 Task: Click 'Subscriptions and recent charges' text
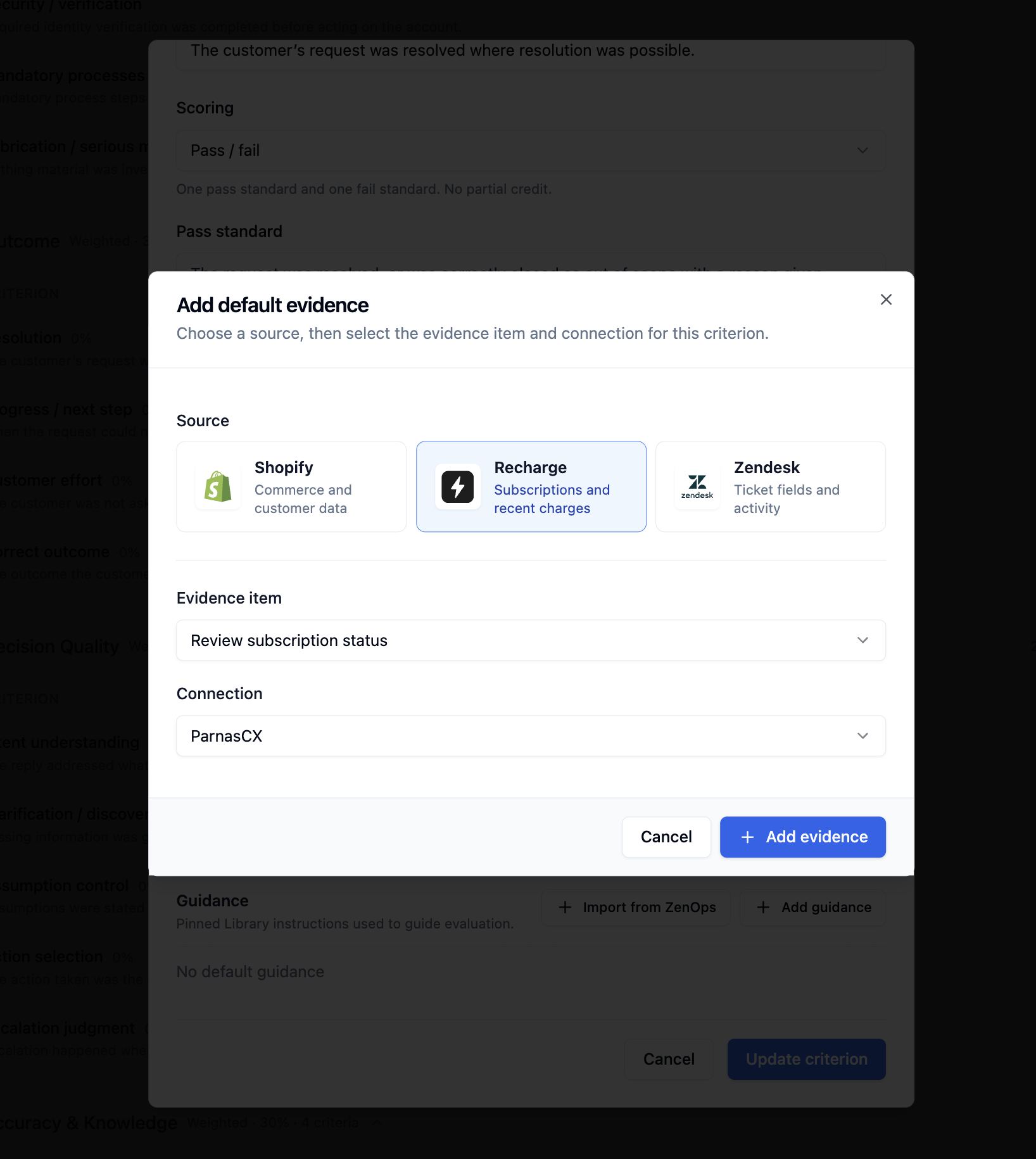(552, 499)
